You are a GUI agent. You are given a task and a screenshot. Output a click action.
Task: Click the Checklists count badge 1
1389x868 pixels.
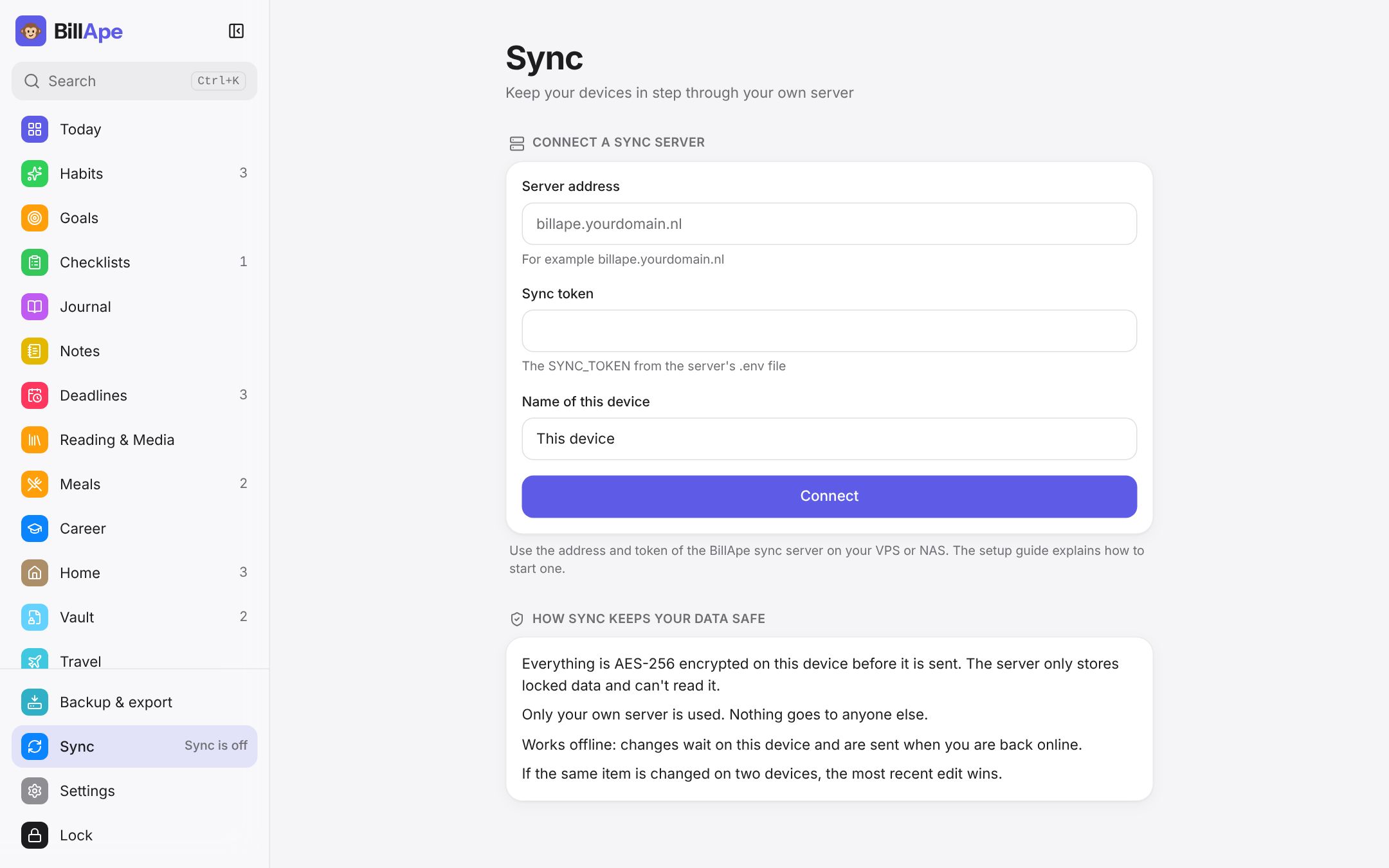[243, 262]
